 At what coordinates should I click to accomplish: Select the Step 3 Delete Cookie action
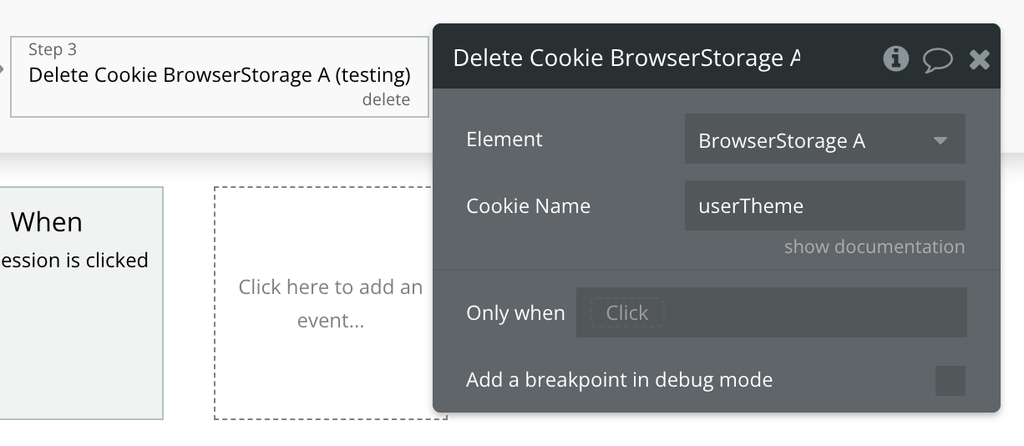tap(219, 77)
